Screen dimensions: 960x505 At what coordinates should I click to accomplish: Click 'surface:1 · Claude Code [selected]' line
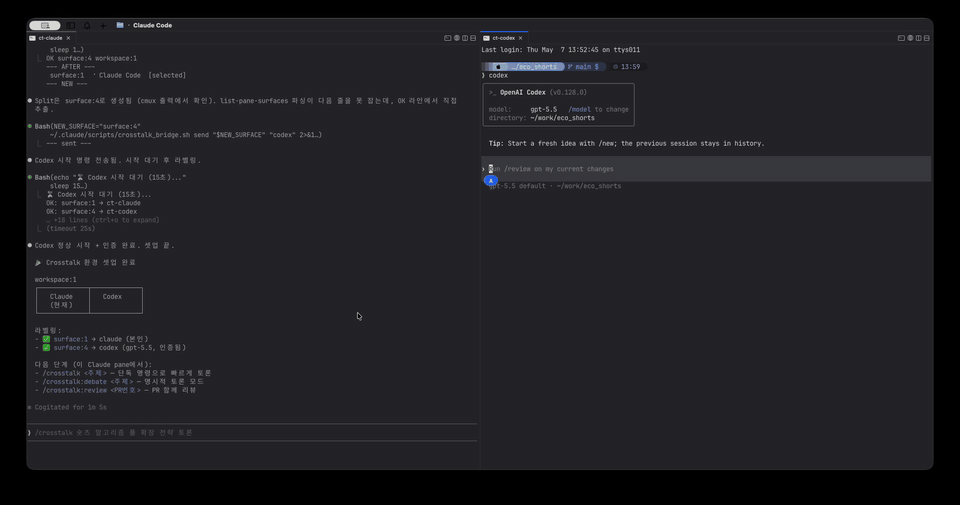pyautogui.click(x=118, y=75)
